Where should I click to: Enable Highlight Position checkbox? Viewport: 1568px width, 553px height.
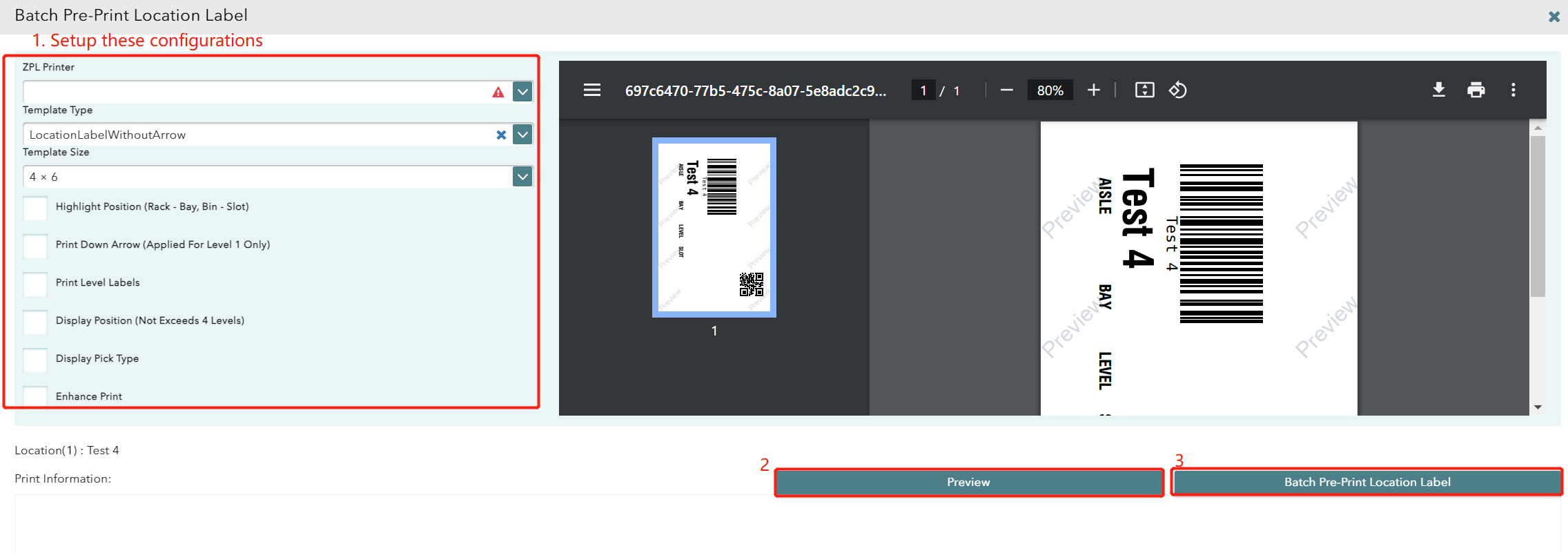pyautogui.click(x=35, y=207)
